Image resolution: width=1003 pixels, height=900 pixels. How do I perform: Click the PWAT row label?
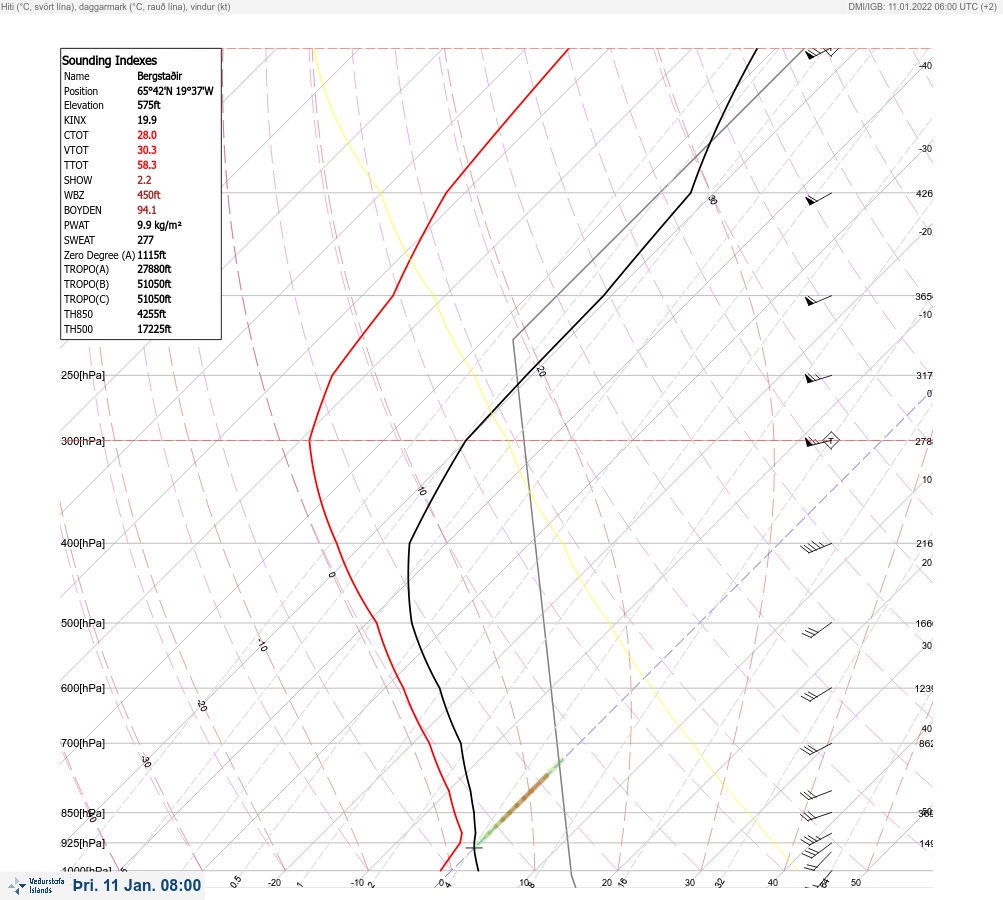(x=76, y=225)
